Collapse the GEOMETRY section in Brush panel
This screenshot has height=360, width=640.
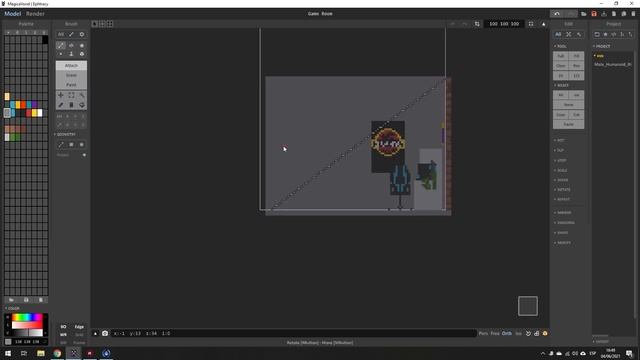pyautogui.click(x=65, y=134)
